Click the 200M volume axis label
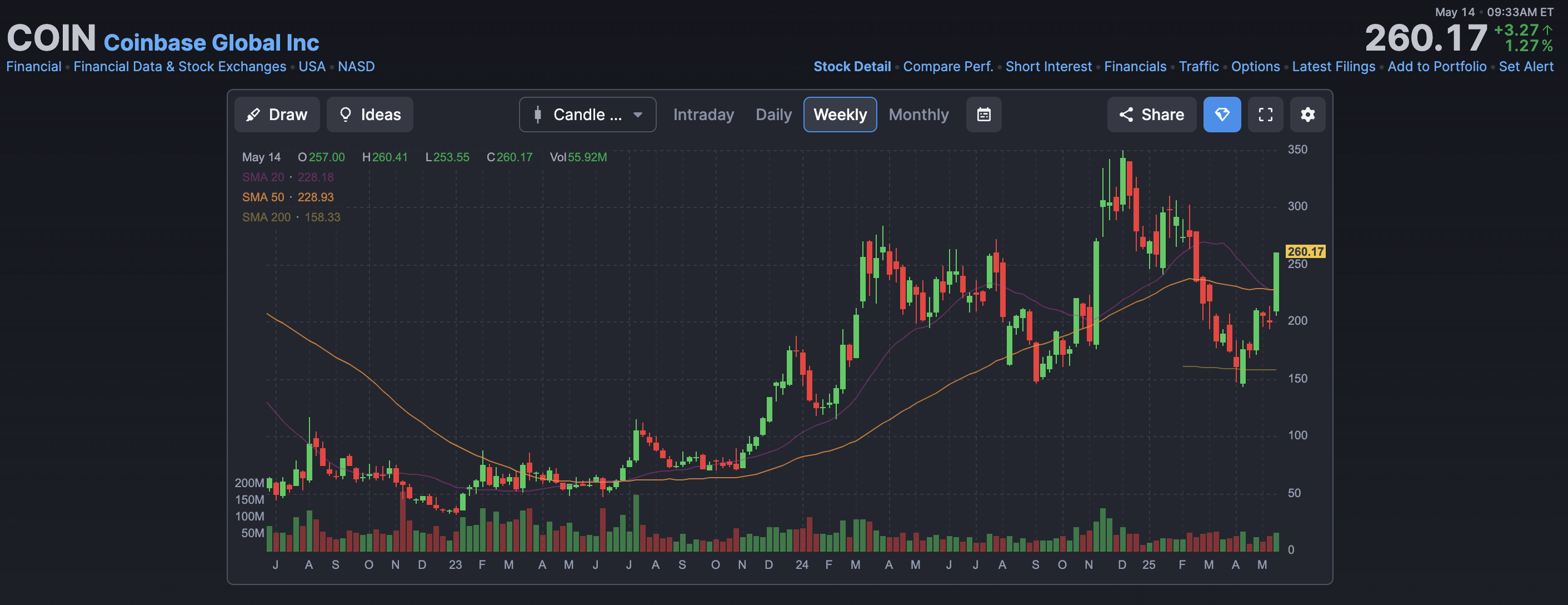Image resolution: width=1568 pixels, height=605 pixels. pos(249,483)
